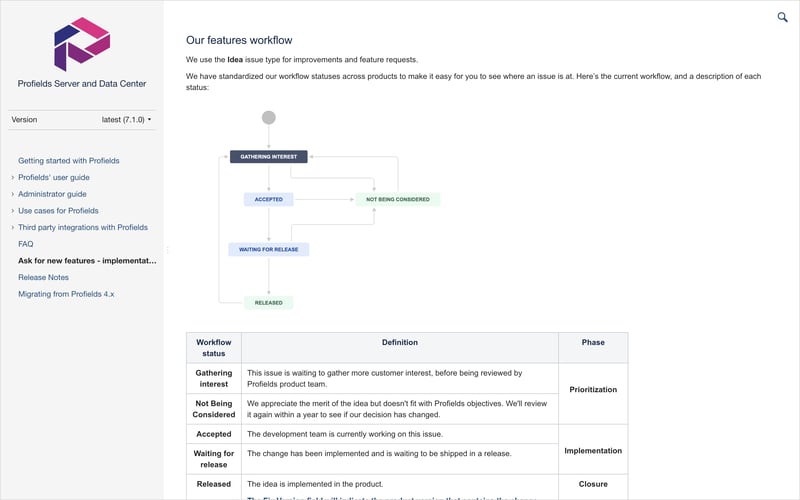
Task: Open Profields' user guide page
Action: pyautogui.click(x=54, y=178)
